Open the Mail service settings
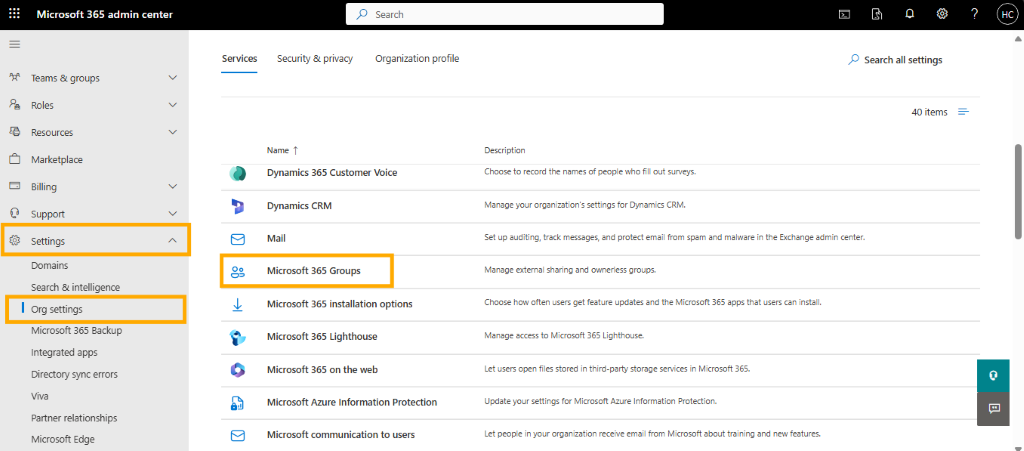This screenshot has height=451, width=1024. (x=276, y=238)
